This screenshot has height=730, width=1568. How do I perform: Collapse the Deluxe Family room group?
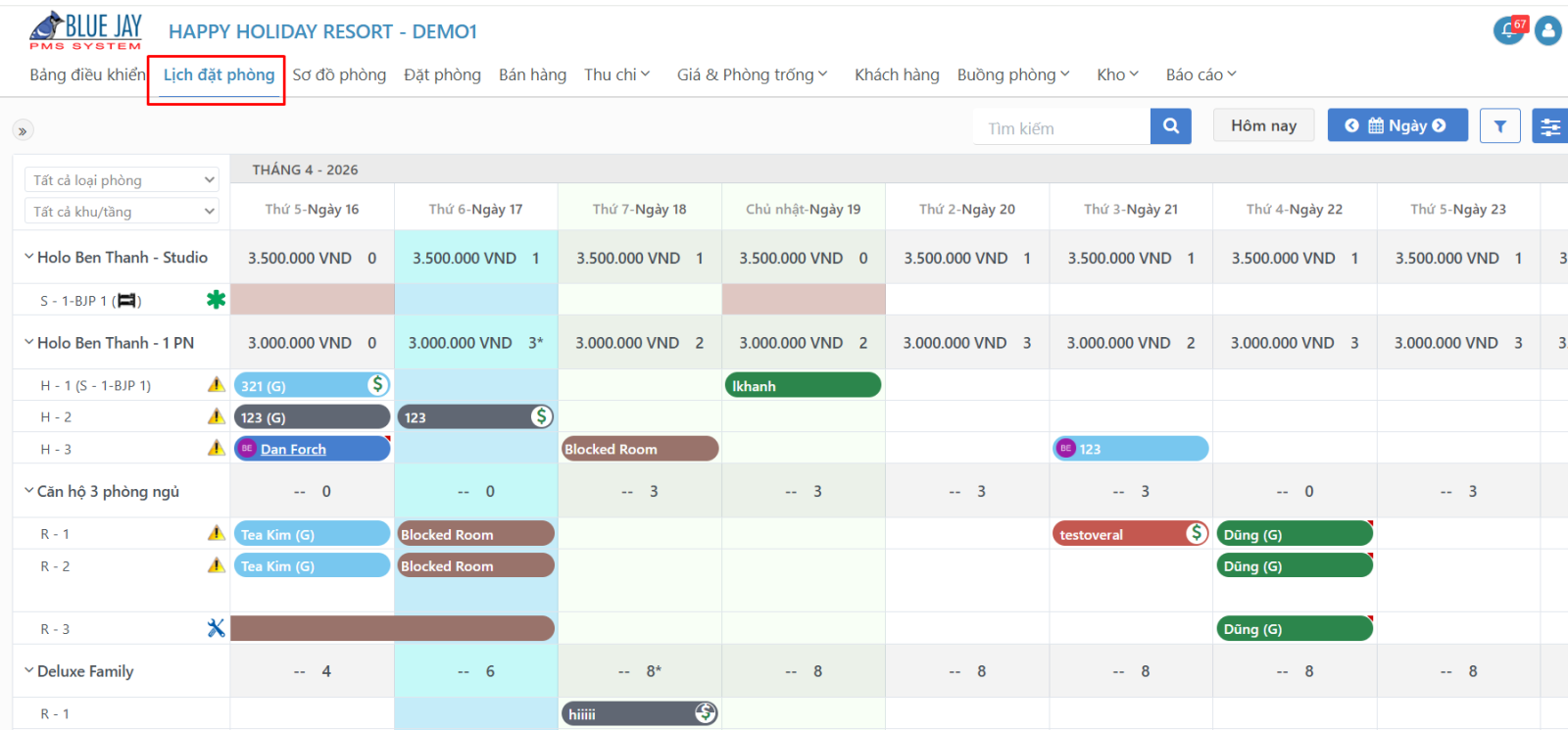point(28,670)
